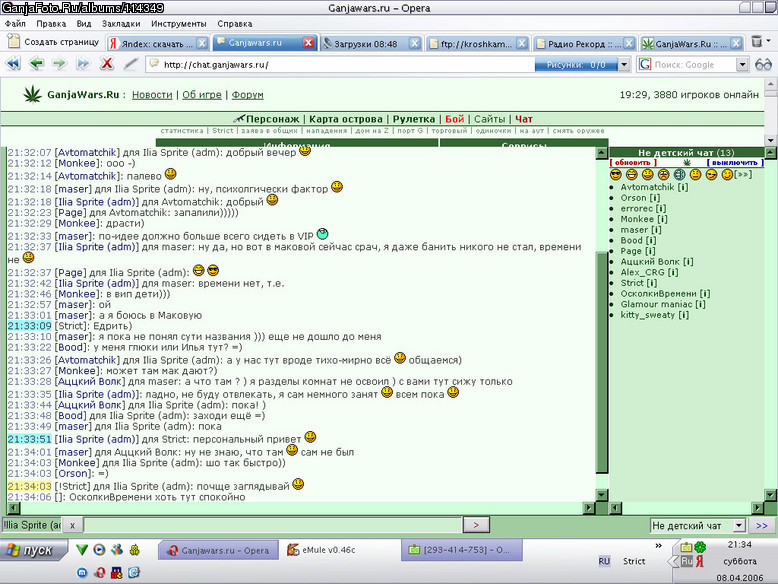Open the Инструменты menu

(x=179, y=23)
